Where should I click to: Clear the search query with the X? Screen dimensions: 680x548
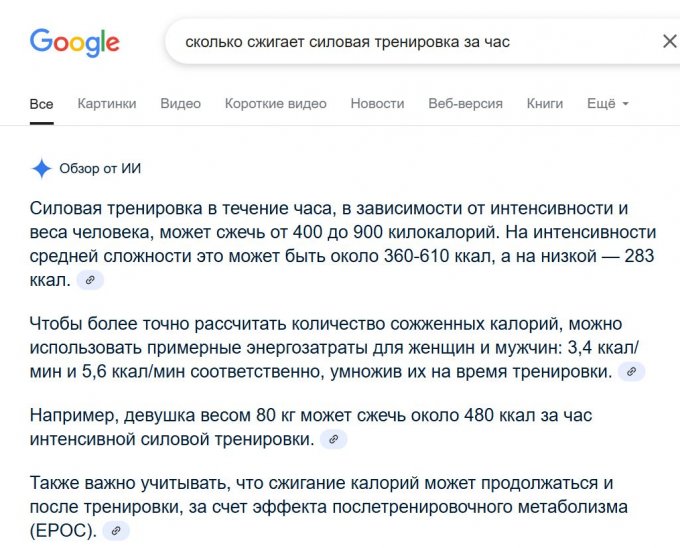pos(669,42)
